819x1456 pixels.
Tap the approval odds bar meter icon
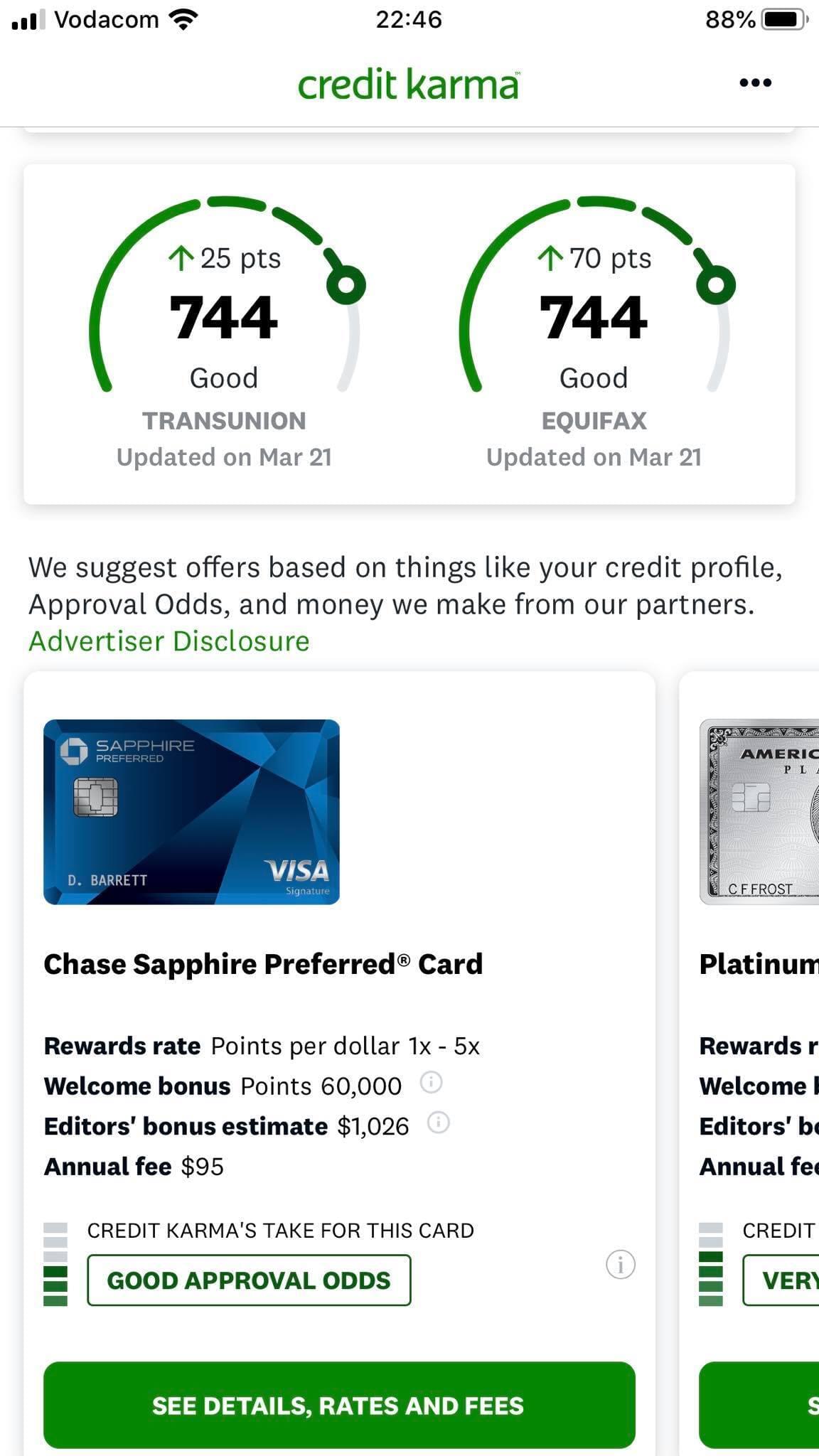[x=55, y=1265]
